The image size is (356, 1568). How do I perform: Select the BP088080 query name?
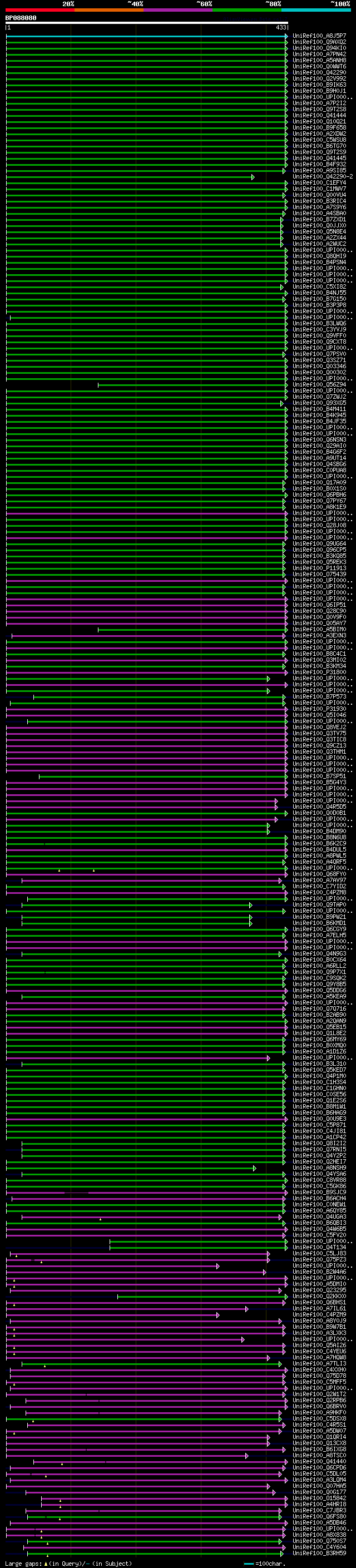pos(21,18)
